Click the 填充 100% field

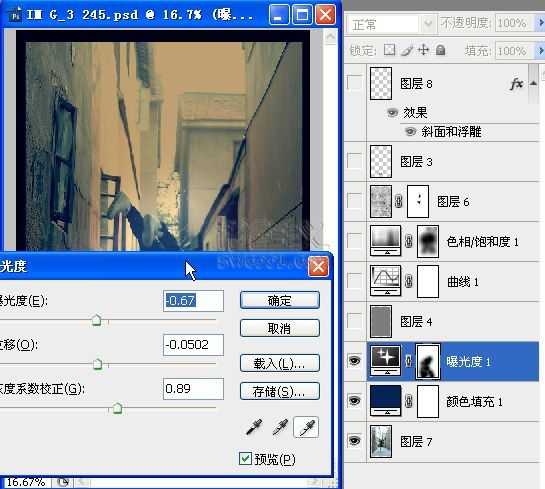tap(516, 51)
